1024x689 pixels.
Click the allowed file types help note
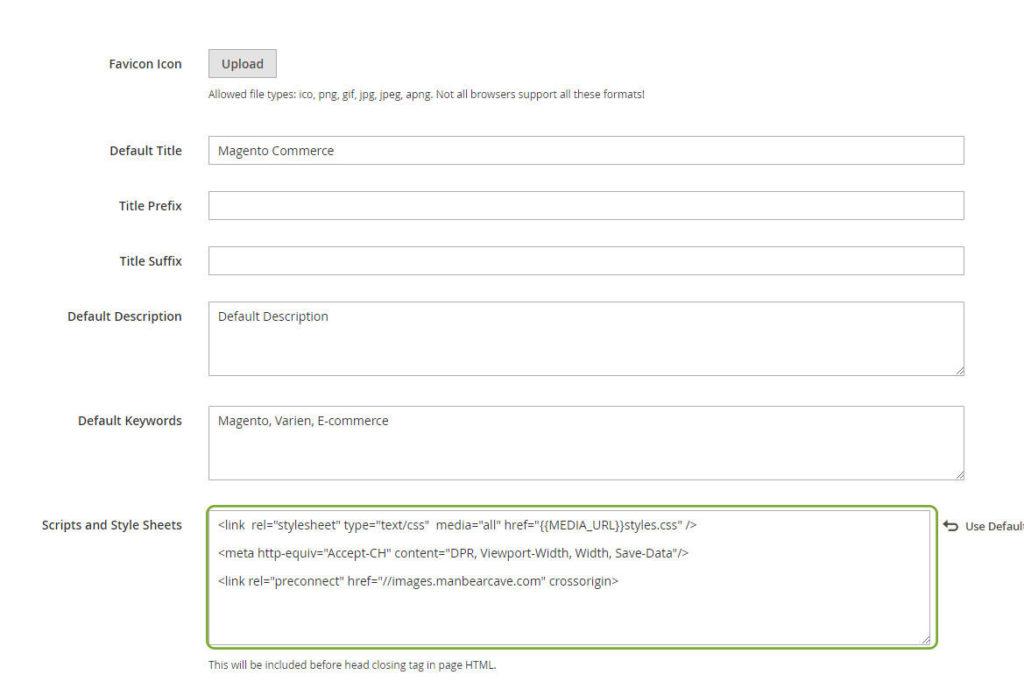click(x=426, y=94)
